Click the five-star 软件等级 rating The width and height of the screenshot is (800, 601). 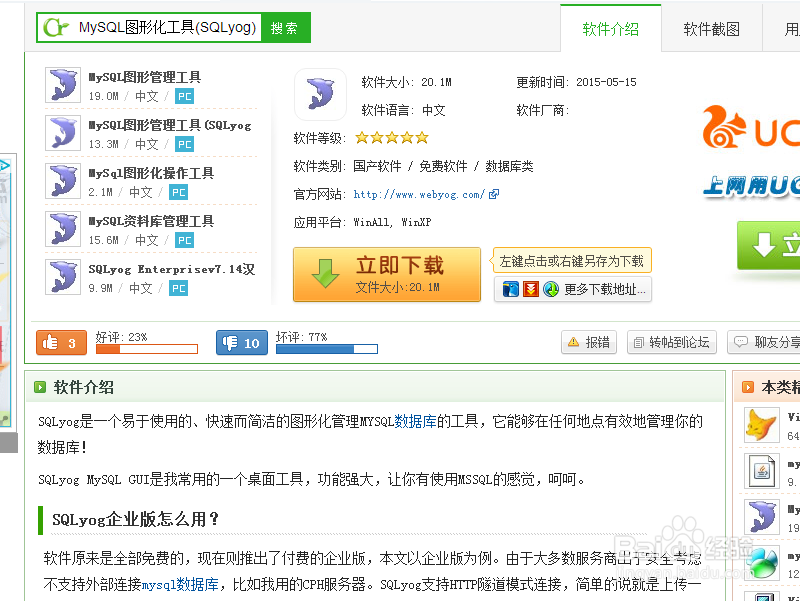392,137
